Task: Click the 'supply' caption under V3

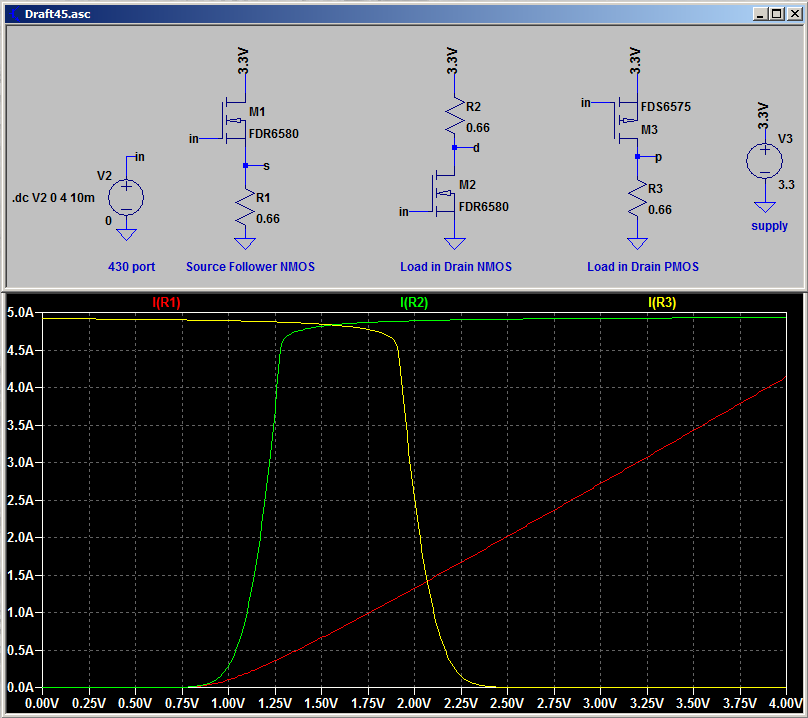Action: [769, 226]
